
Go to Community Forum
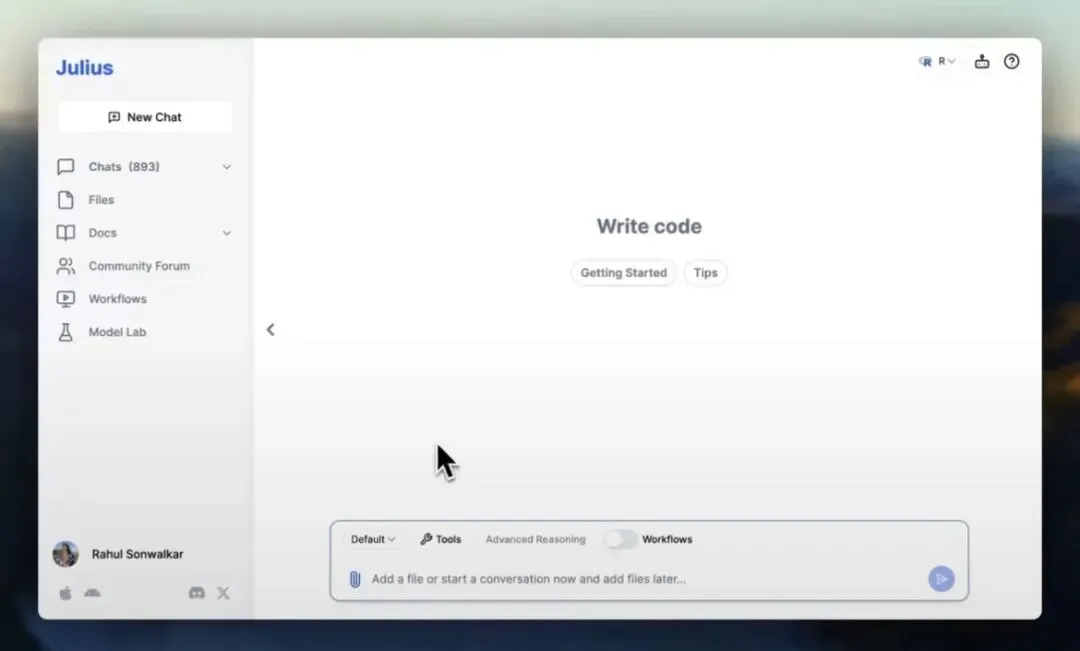tap(139, 266)
